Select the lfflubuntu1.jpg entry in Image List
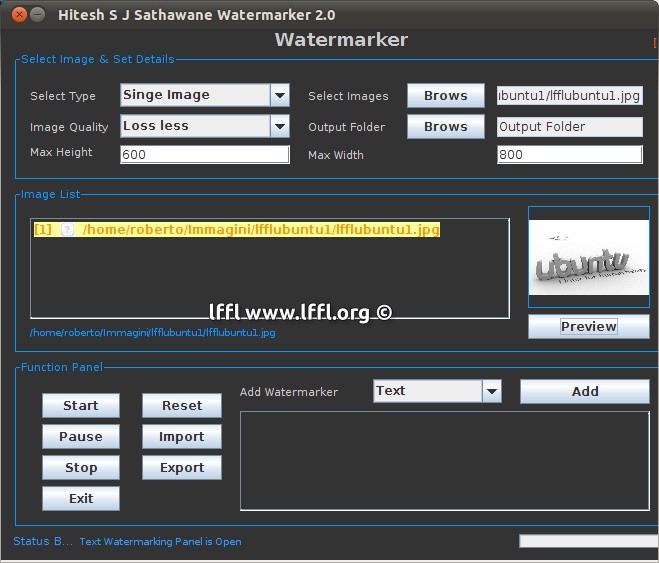 (260, 230)
